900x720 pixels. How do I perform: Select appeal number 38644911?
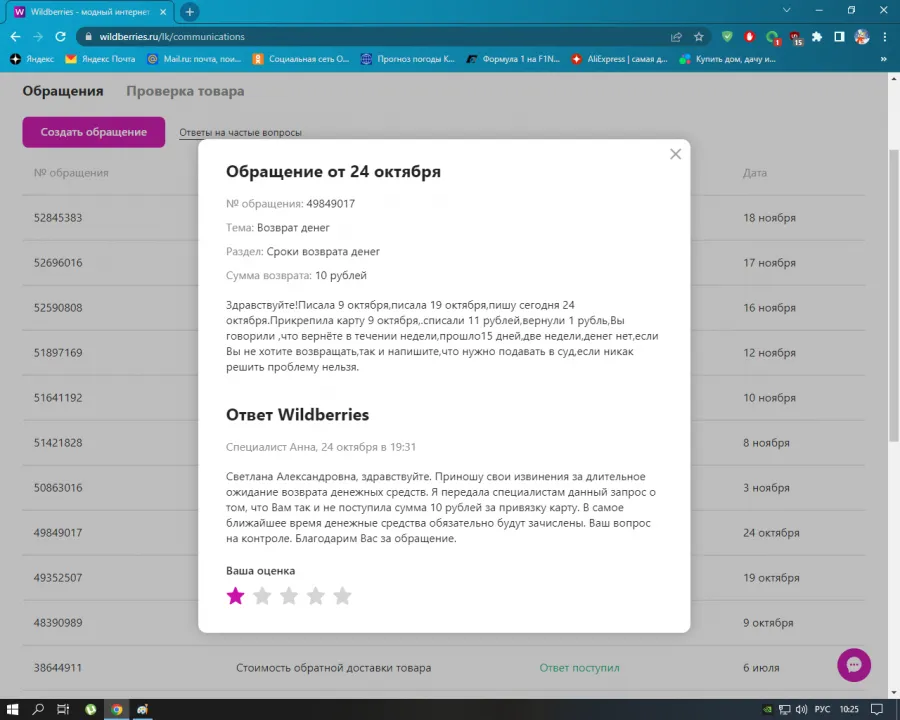[58, 668]
